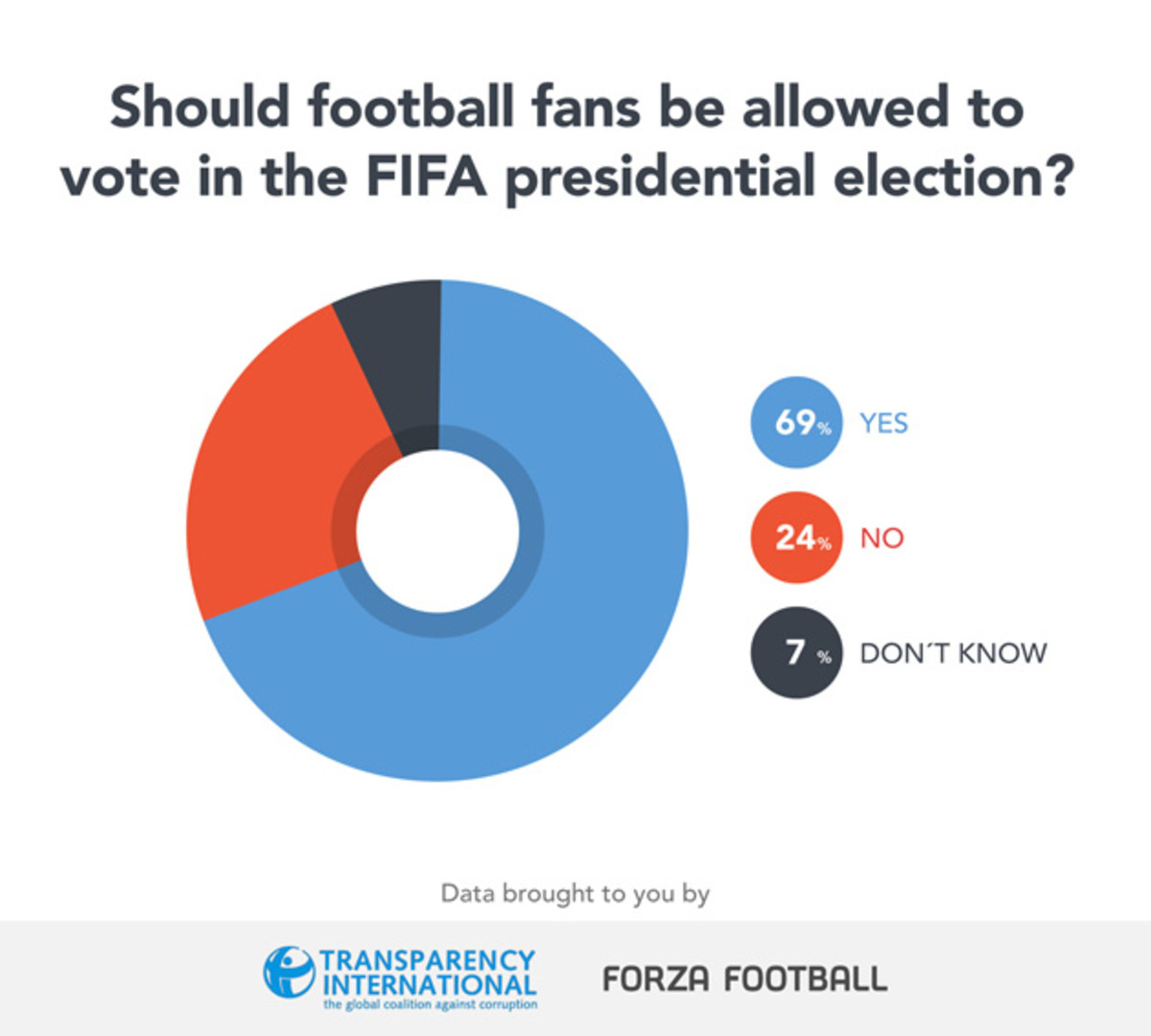Click the Transparency International globe logo icon
The height and width of the screenshot is (1036, 1151).
click(288, 971)
